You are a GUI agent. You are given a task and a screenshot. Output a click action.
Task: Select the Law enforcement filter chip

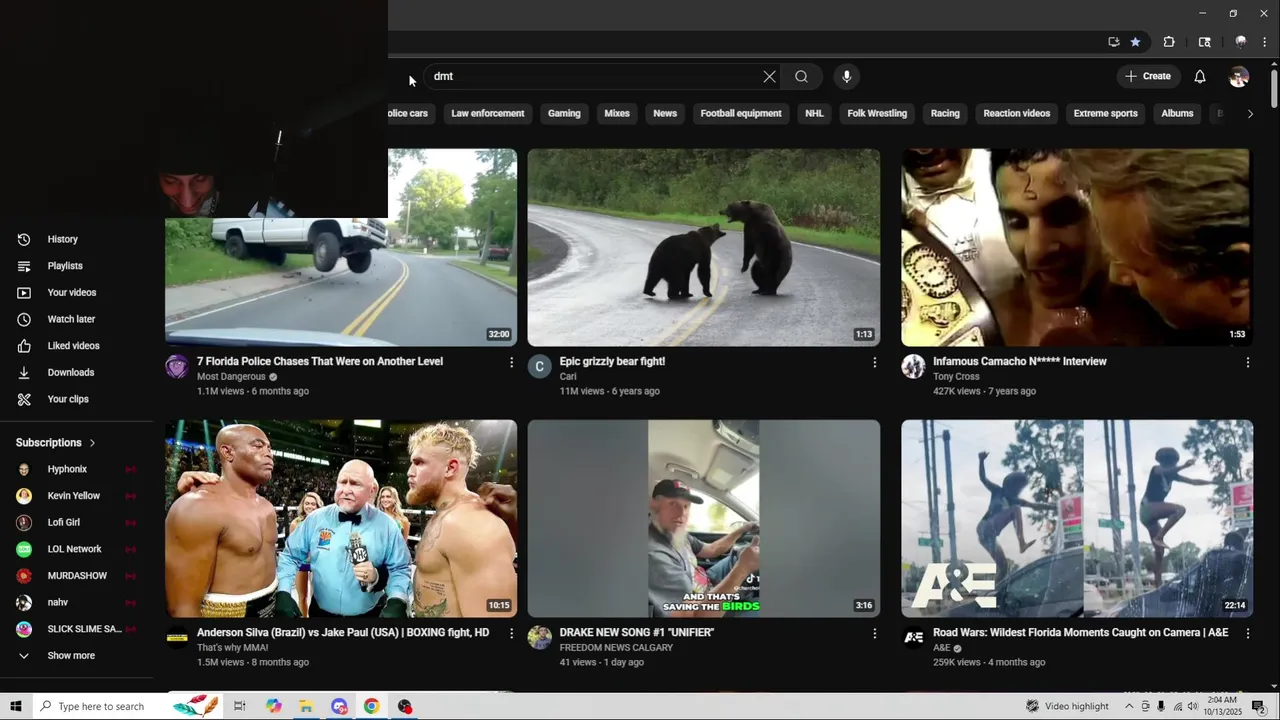[488, 114]
